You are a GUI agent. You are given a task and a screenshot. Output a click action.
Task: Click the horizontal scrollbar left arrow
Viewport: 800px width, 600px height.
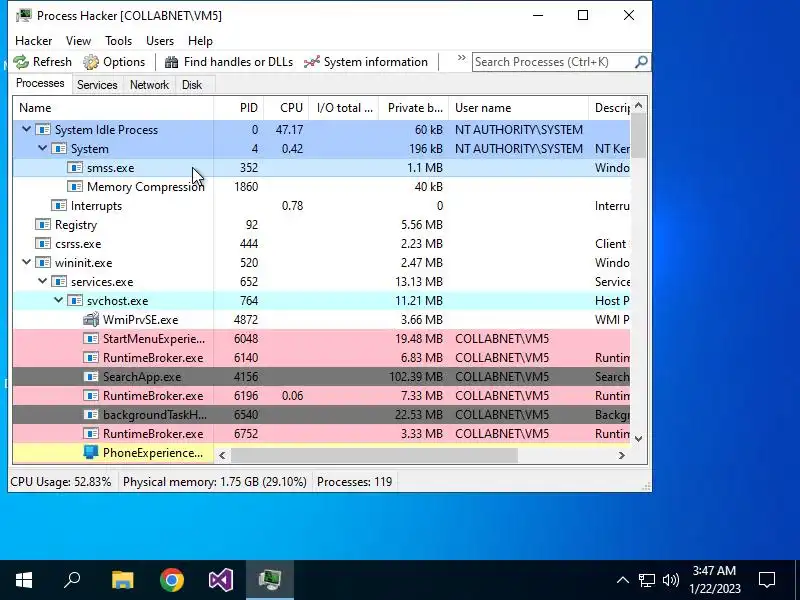222,455
